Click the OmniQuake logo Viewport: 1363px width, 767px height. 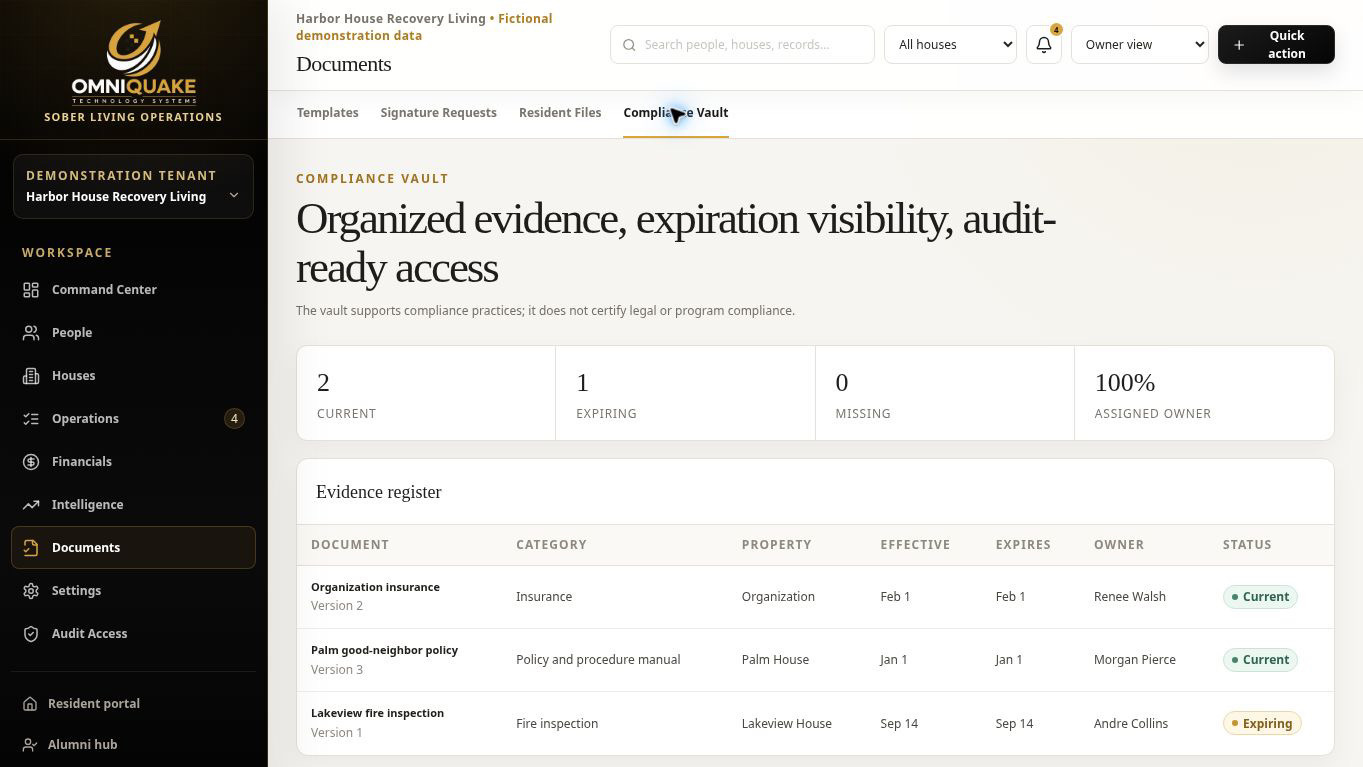tap(133, 63)
